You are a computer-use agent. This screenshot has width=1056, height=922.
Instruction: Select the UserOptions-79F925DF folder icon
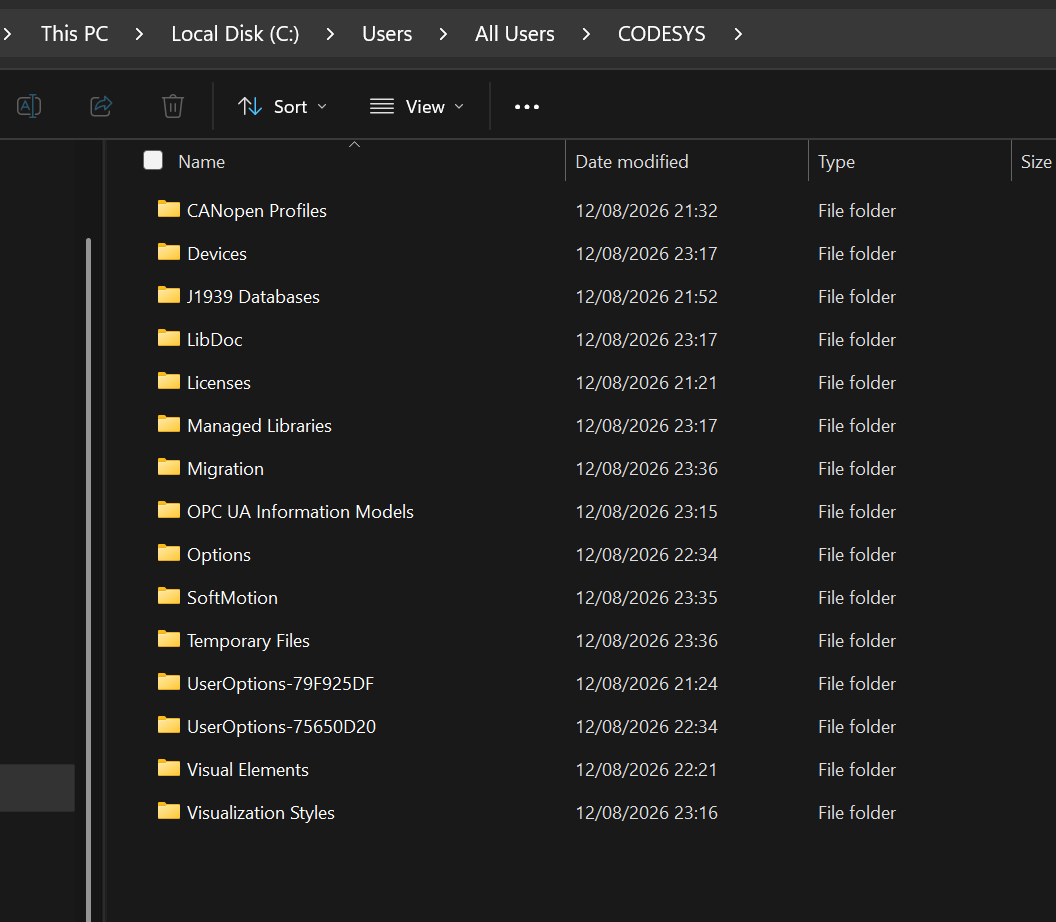pyautogui.click(x=168, y=683)
